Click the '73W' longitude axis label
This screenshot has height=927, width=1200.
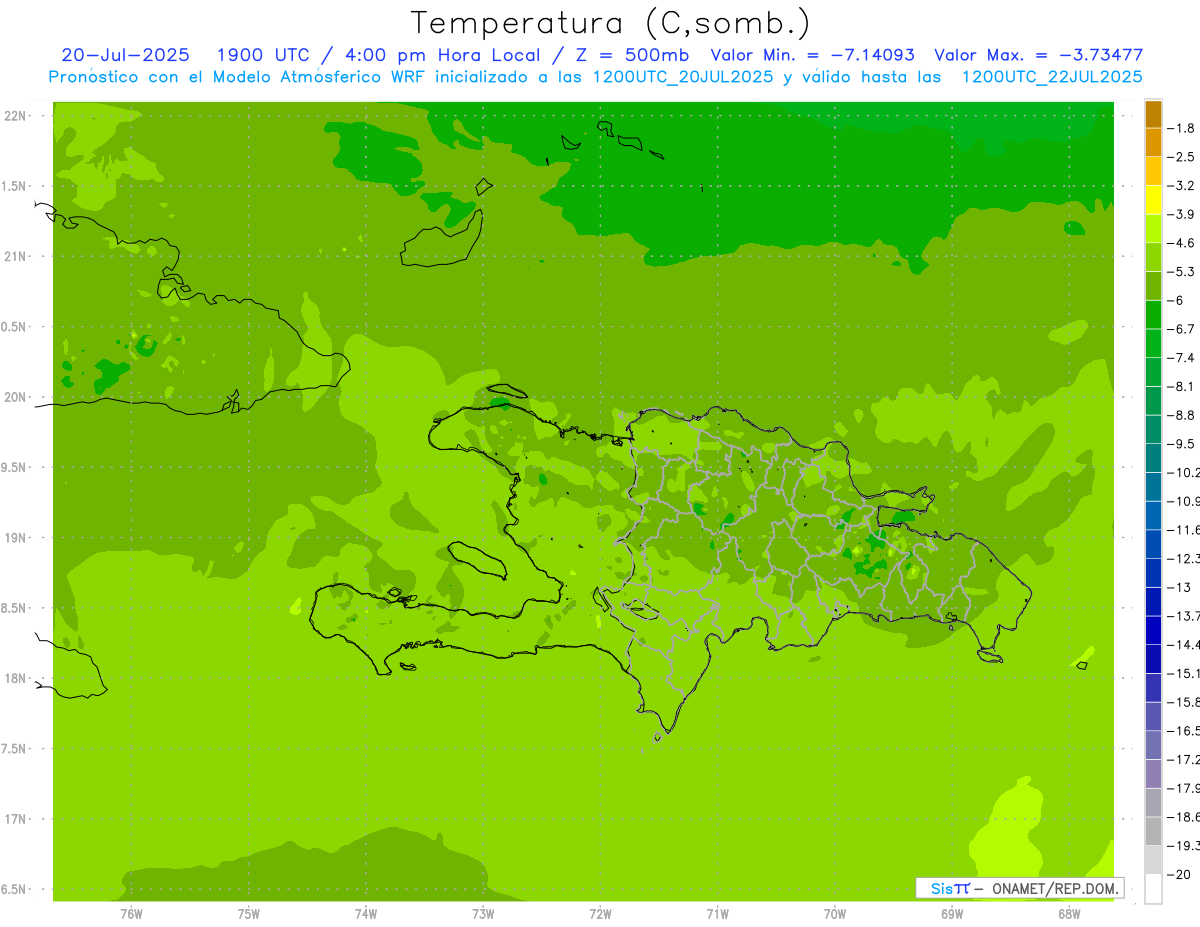[483, 913]
